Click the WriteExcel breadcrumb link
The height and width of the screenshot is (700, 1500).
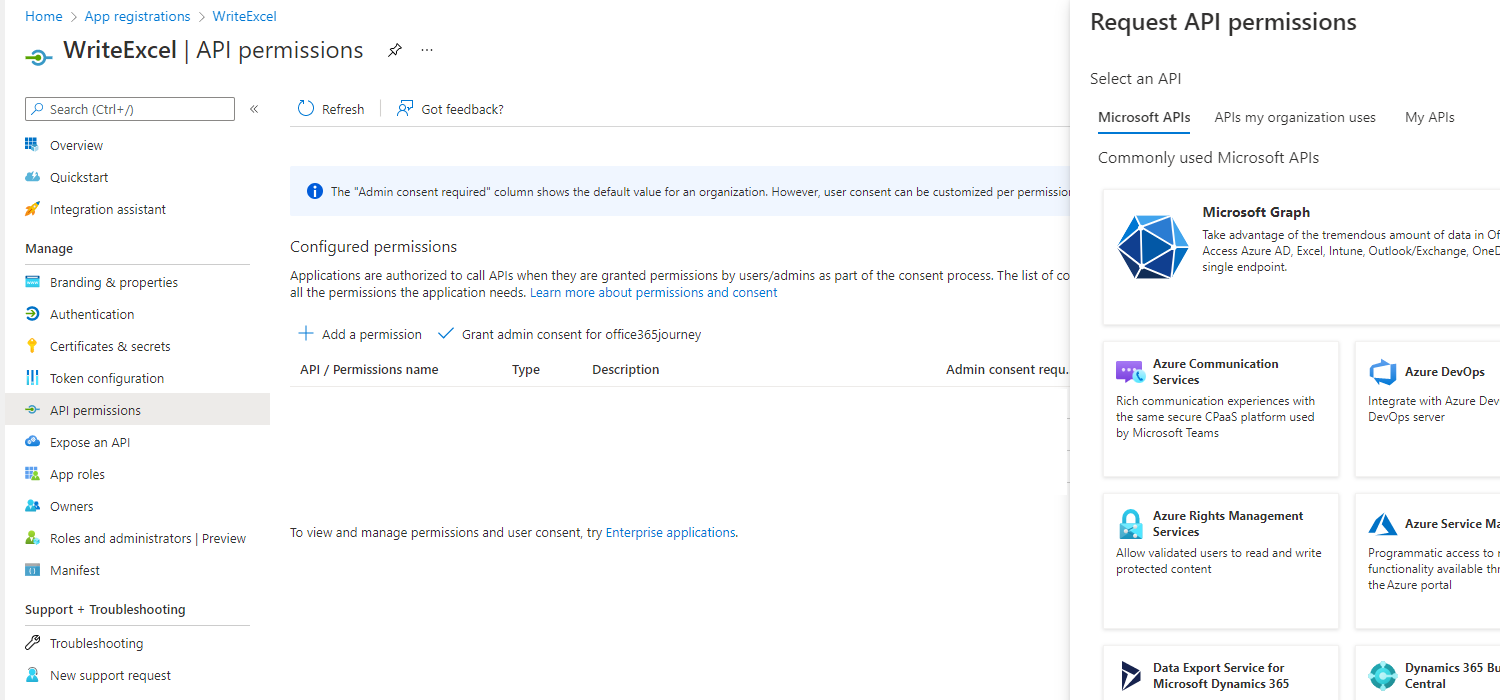tap(244, 16)
